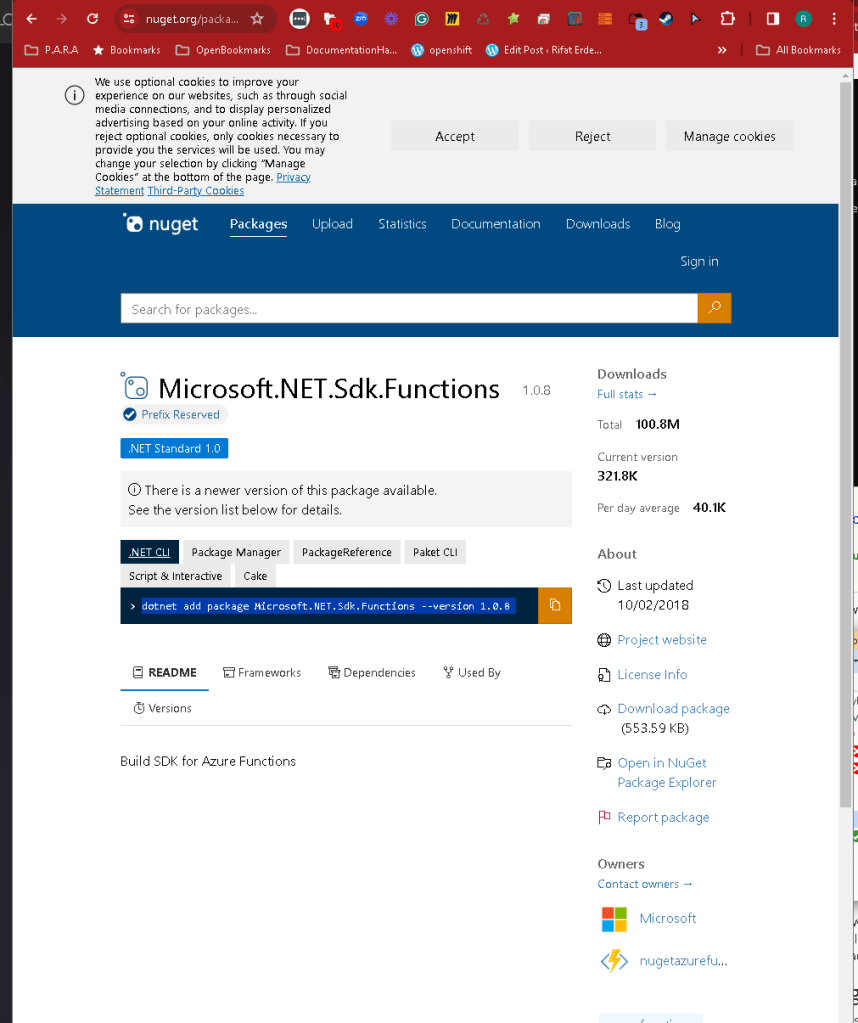The height and width of the screenshot is (1023, 858).
Task: Switch to the Versions tab
Action: click(162, 708)
